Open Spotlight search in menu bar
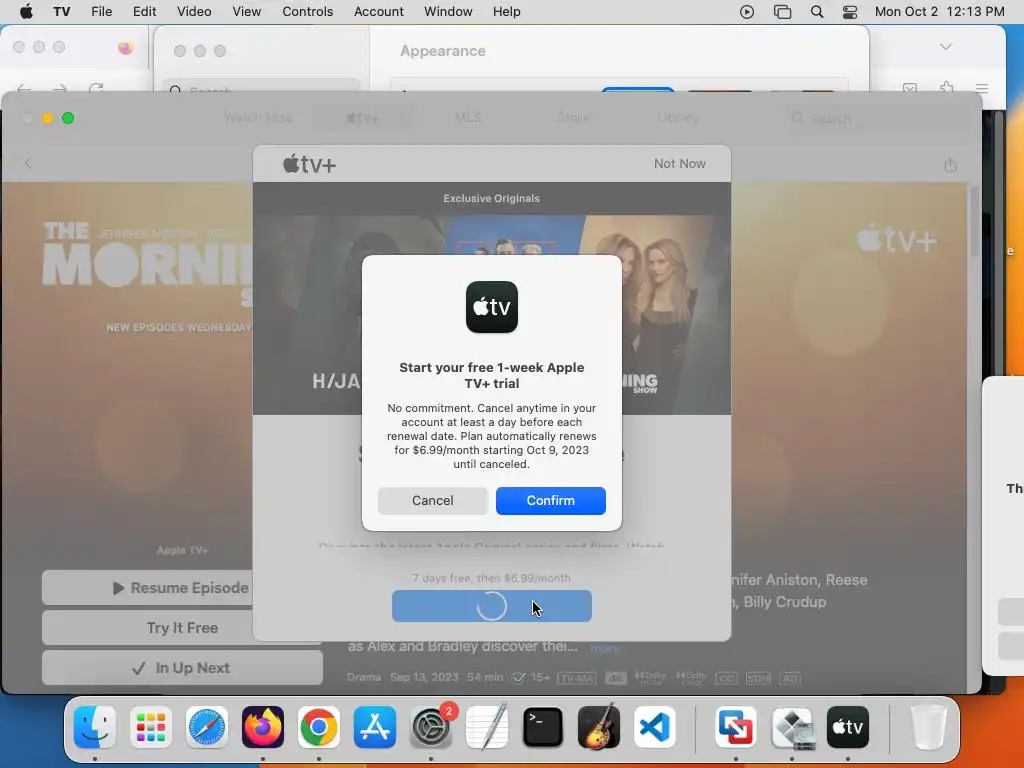This screenshot has height=768, width=1024. pyautogui.click(x=817, y=12)
